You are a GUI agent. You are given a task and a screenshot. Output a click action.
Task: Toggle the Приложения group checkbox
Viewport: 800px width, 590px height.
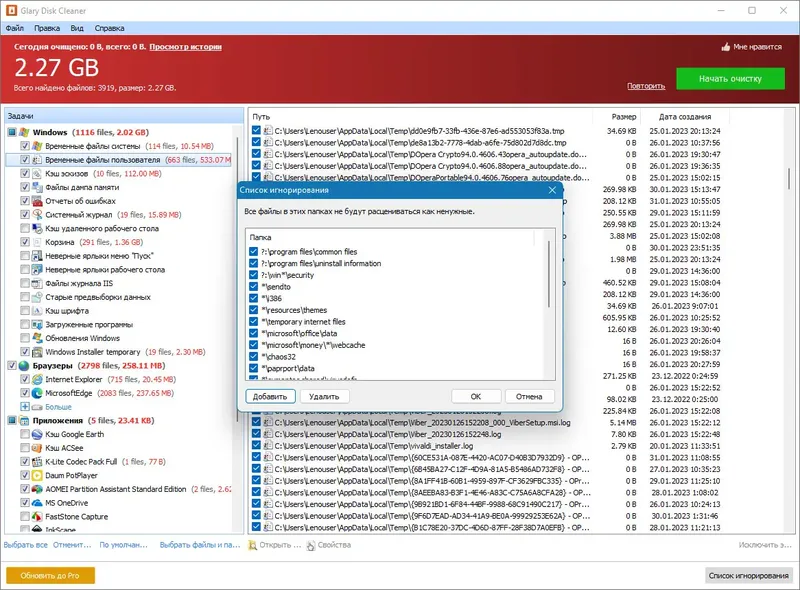[12, 421]
